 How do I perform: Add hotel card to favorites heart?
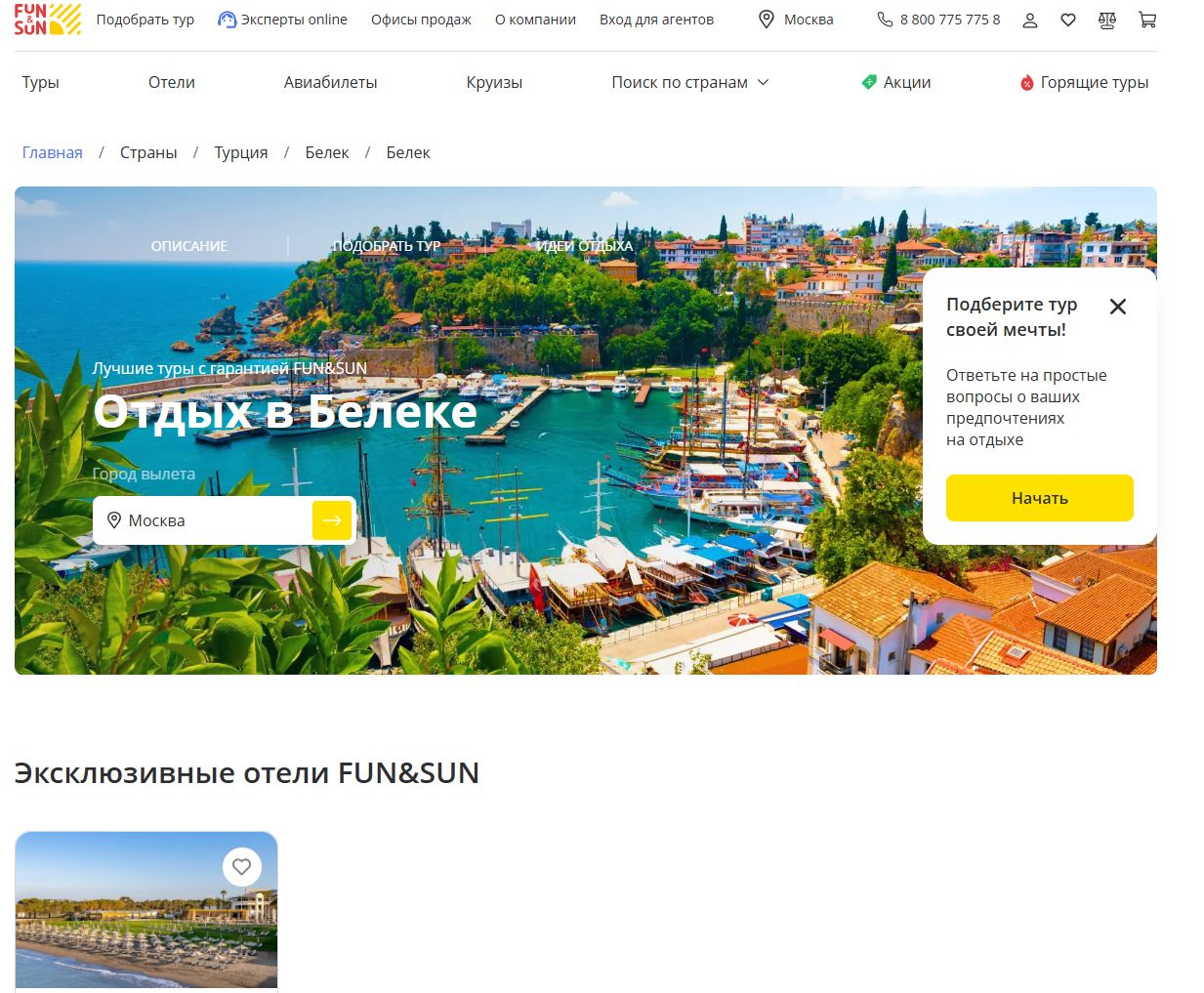(241, 867)
